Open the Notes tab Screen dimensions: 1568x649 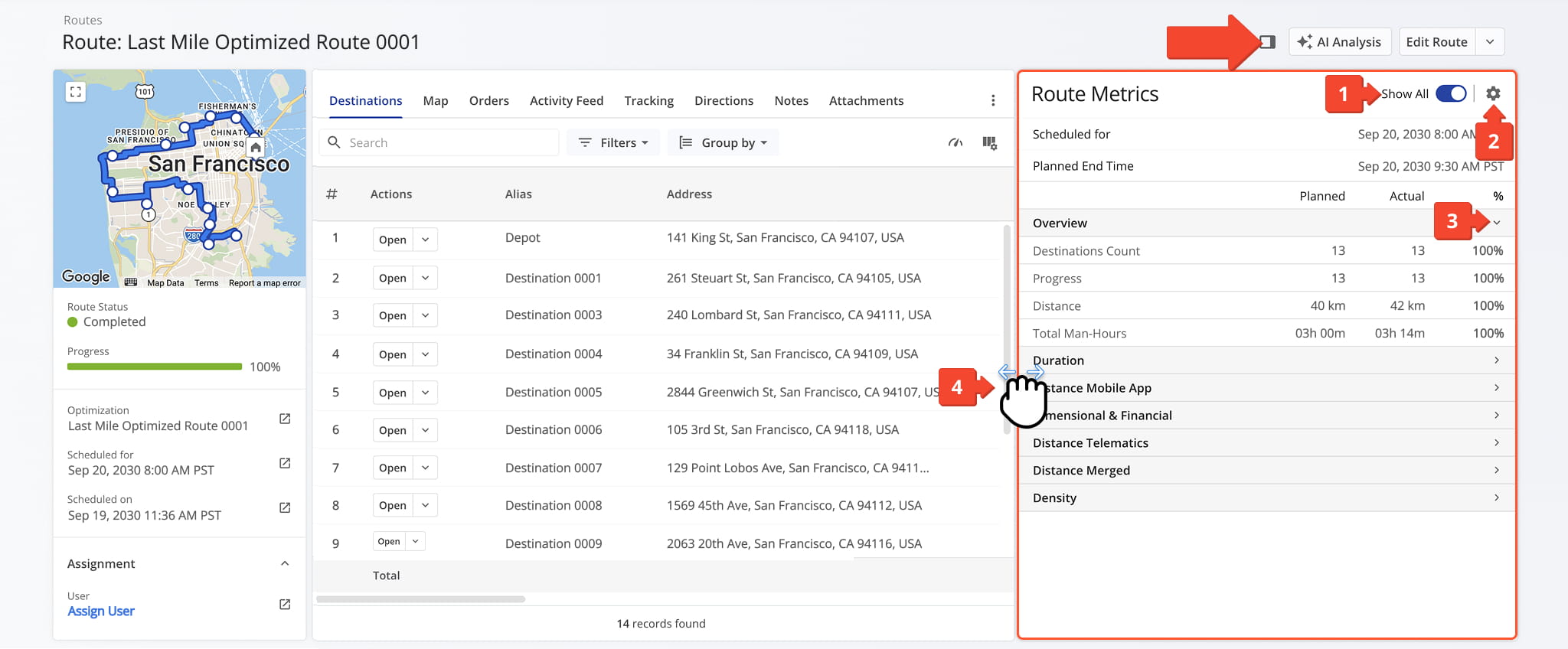792,100
